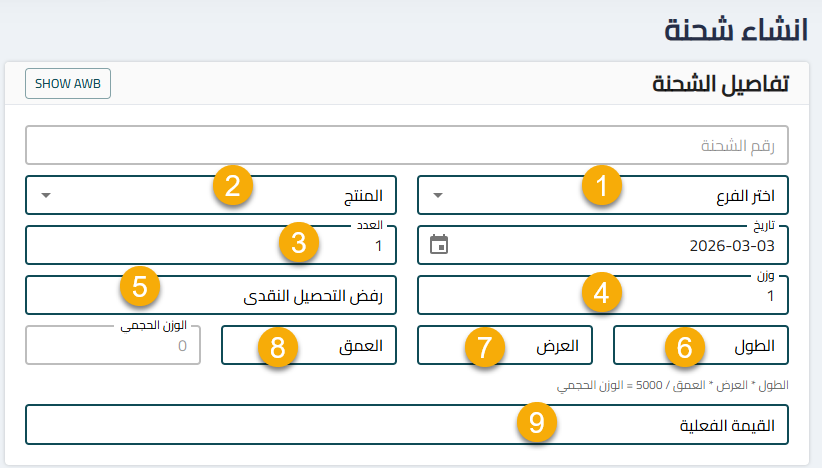Click the orange number 2 badge
This screenshot has height=468, width=822.
[x=233, y=186]
